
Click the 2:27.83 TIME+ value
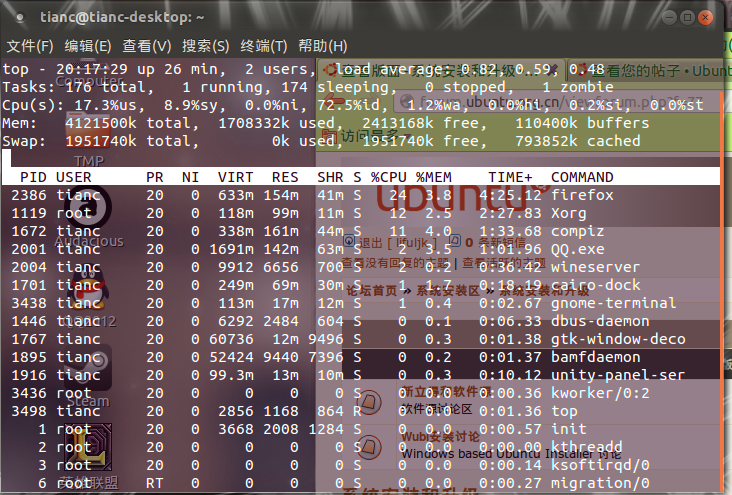click(x=510, y=213)
